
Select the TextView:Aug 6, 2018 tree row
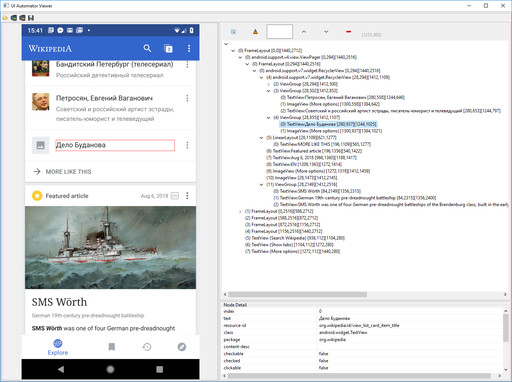click(311, 158)
